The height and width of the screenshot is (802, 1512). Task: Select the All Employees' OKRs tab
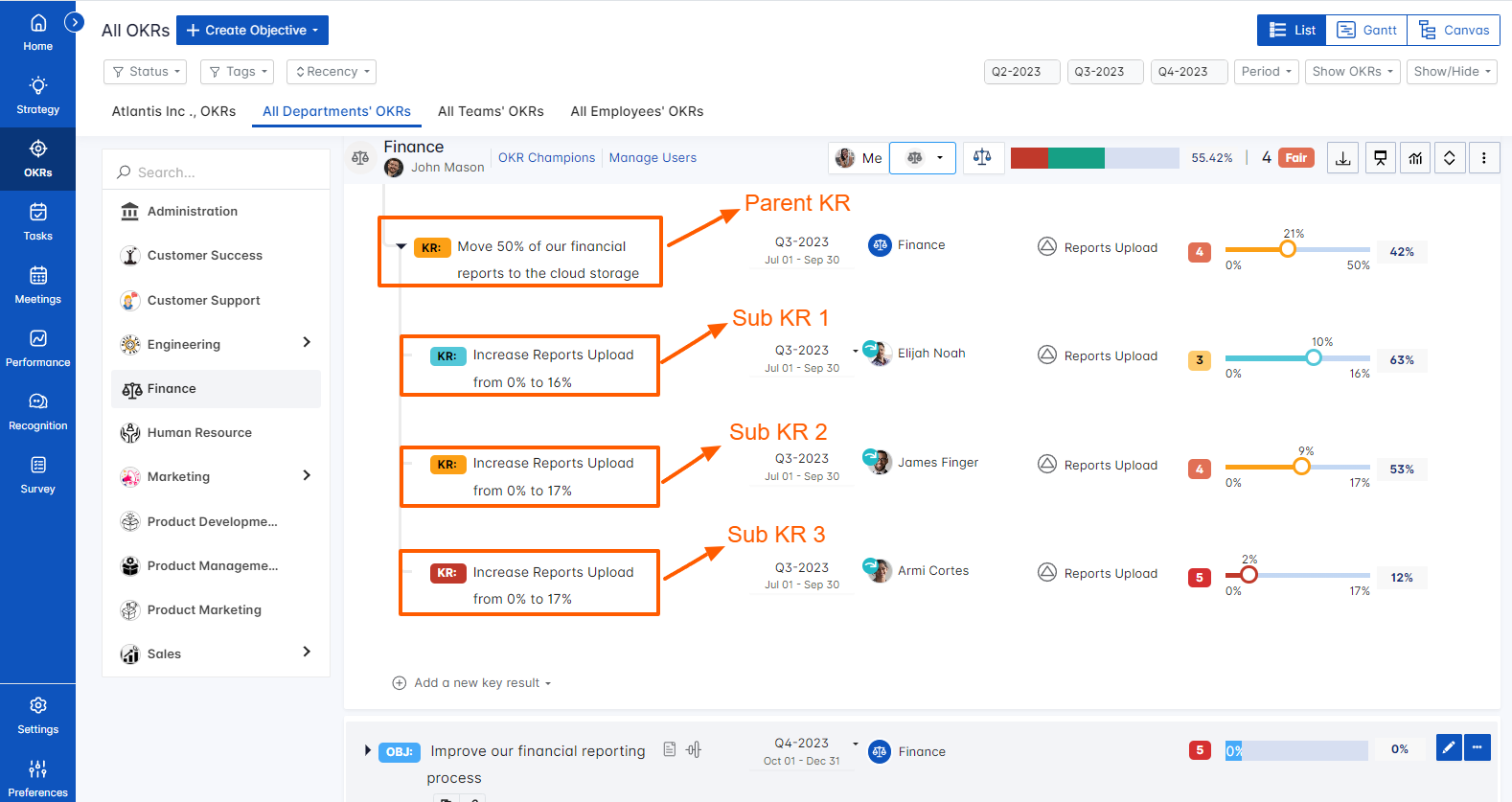(x=637, y=111)
